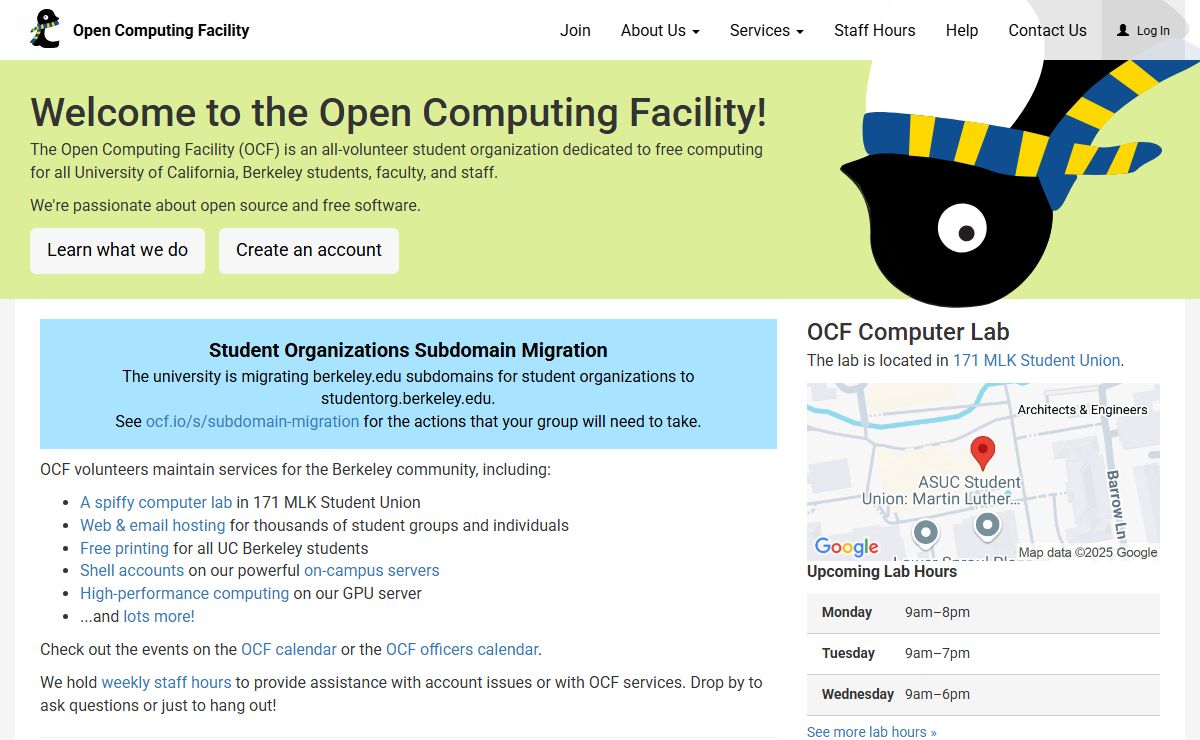Open the Services dropdown menu
Viewport: 1200px width, 740px height.
[x=766, y=30]
